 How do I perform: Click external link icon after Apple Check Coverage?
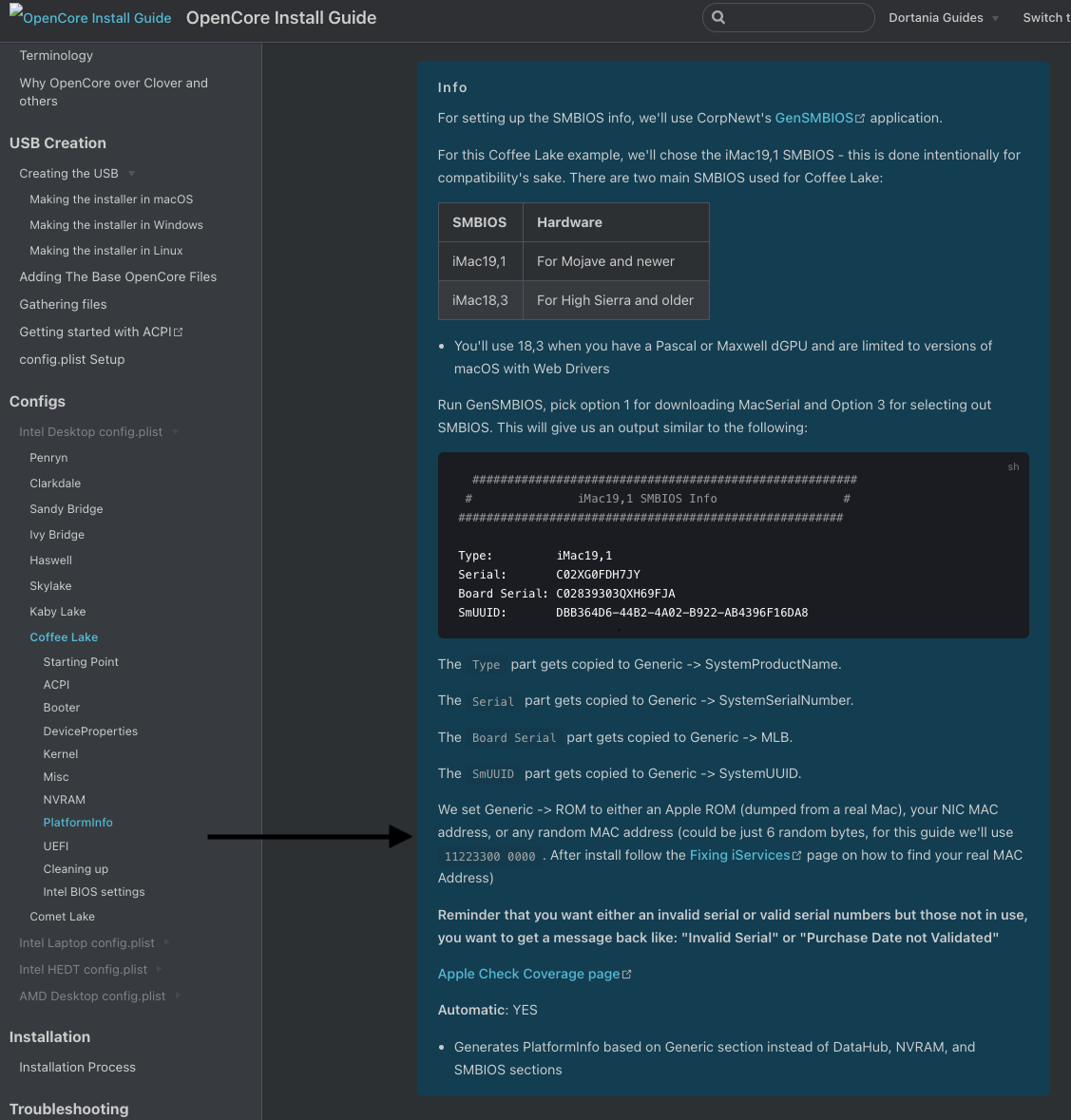[626, 975]
